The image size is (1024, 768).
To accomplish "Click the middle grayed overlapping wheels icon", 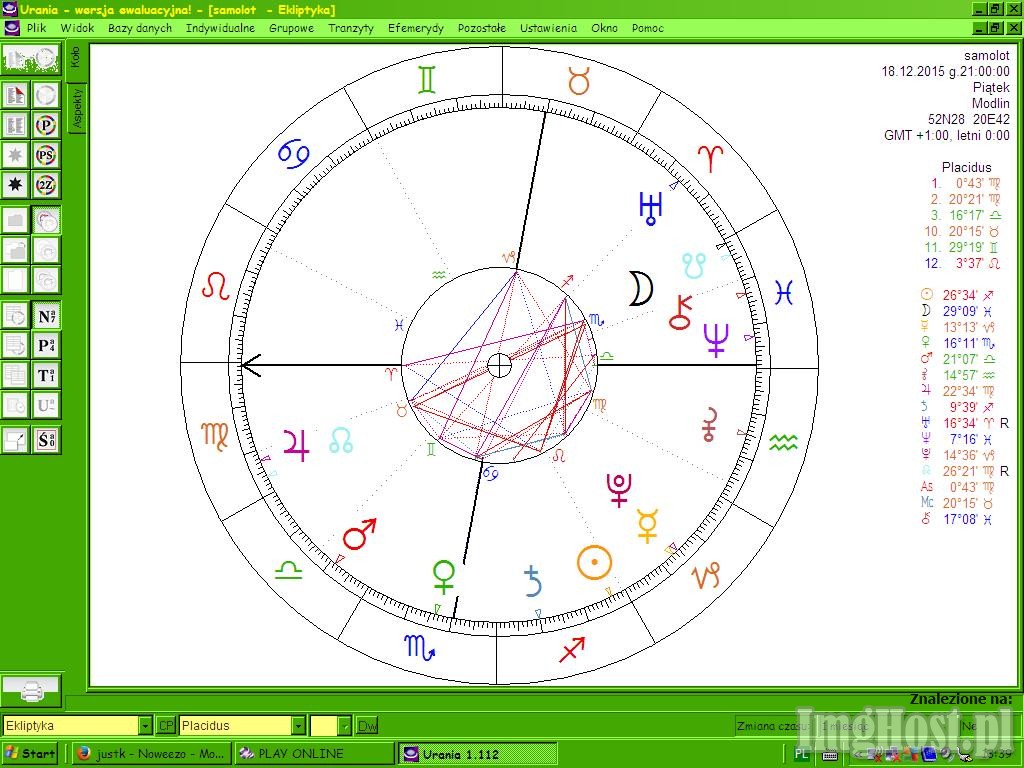I will [x=46, y=251].
